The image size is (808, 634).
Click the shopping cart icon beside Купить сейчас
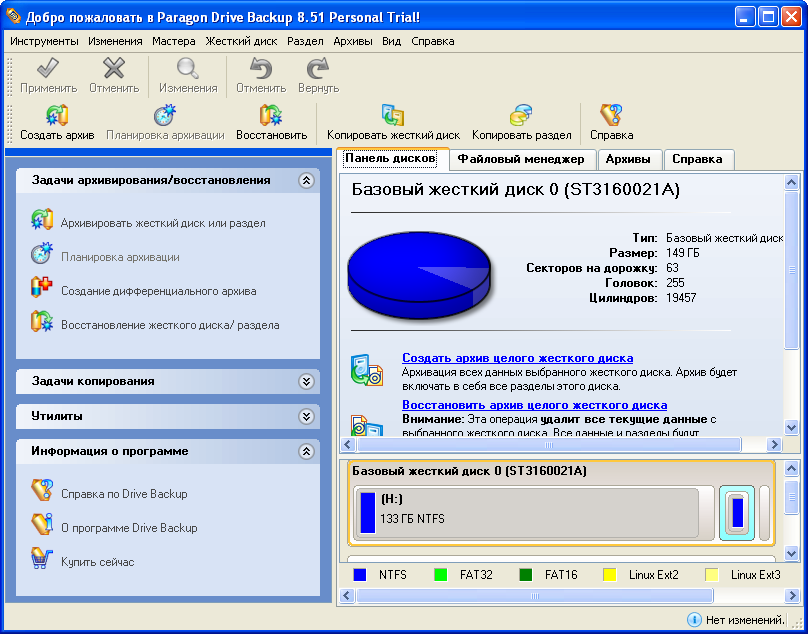point(42,559)
